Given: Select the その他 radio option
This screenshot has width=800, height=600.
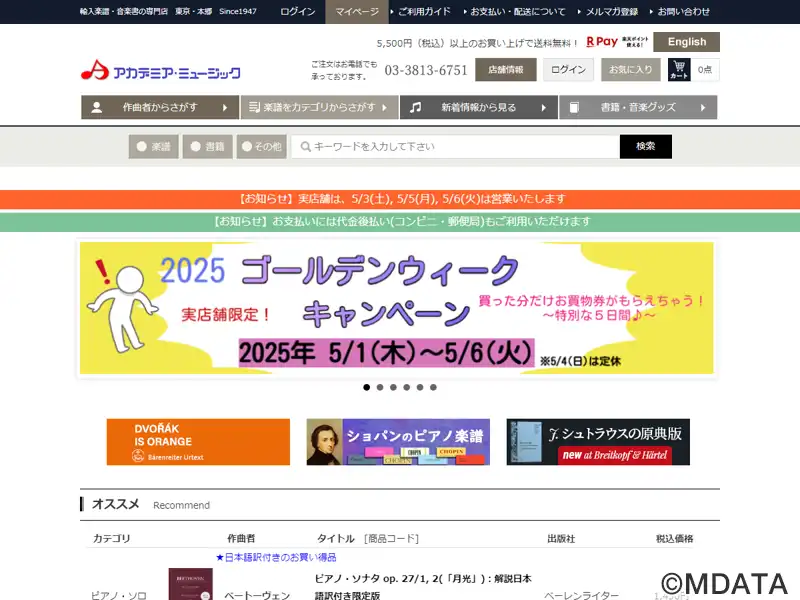Looking at the screenshot, I should point(261,147).
